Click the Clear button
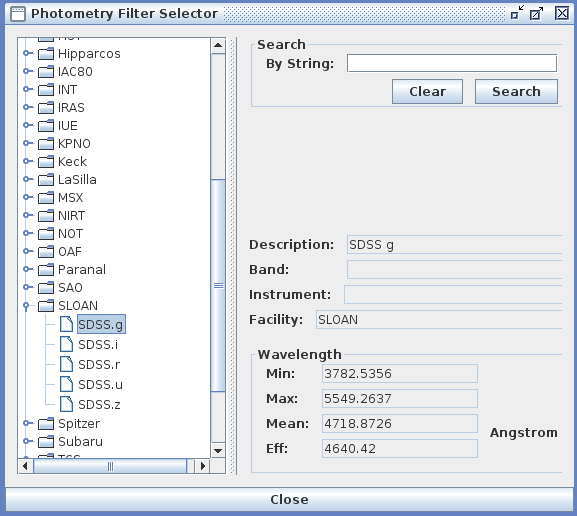The width and height of the screenshot is (577, 516). (427, 91)
